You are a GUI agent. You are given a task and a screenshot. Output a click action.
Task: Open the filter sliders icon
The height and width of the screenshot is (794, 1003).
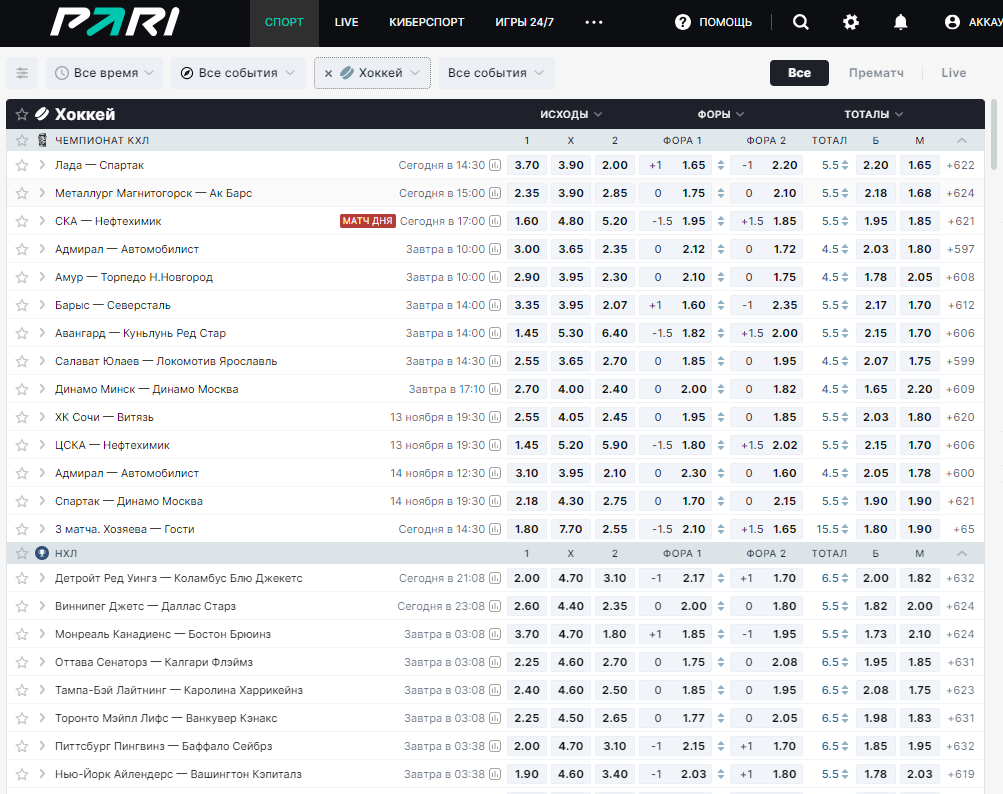click(x=22, y=73)
